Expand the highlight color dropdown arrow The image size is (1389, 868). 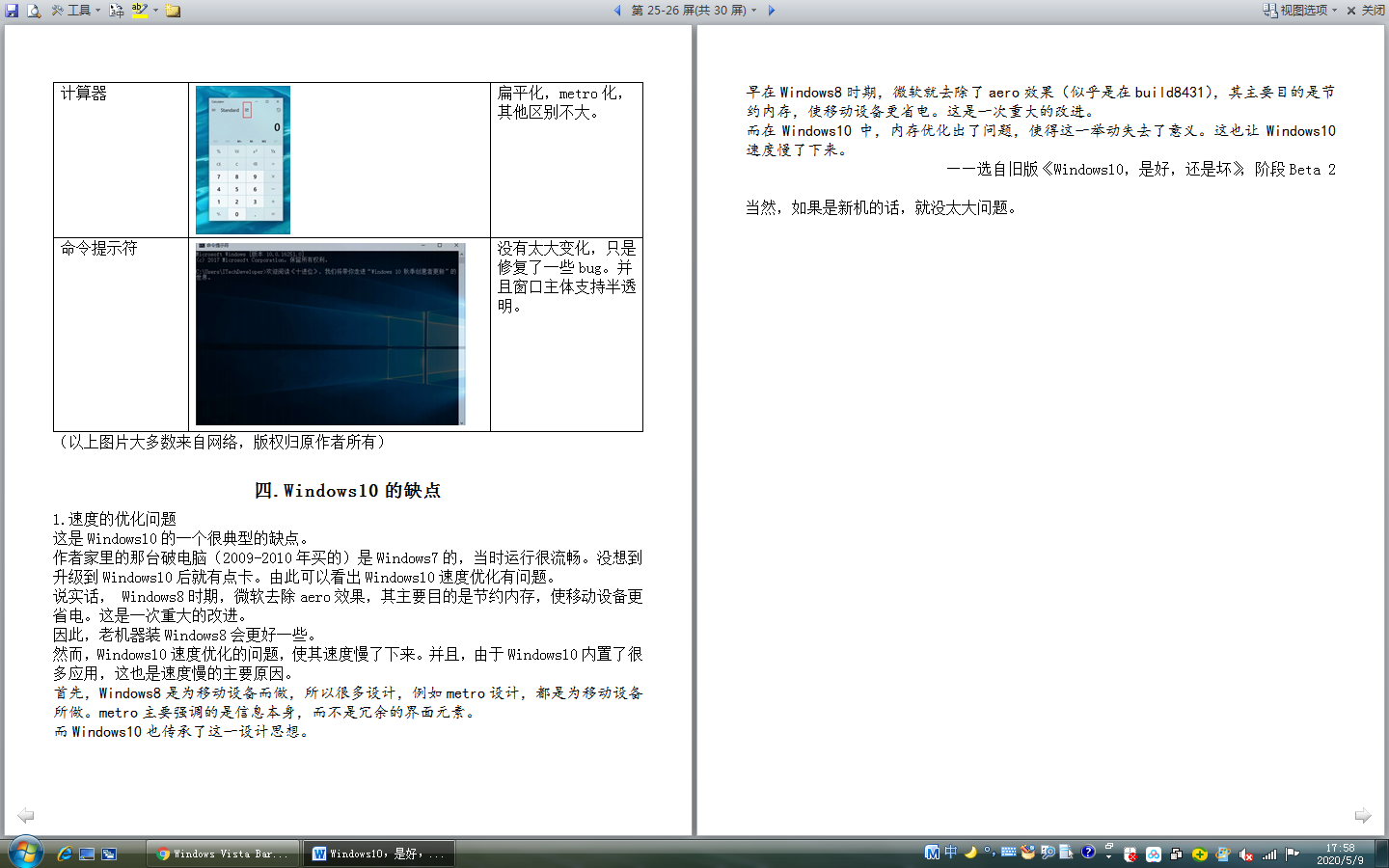(x=155, y=11)
